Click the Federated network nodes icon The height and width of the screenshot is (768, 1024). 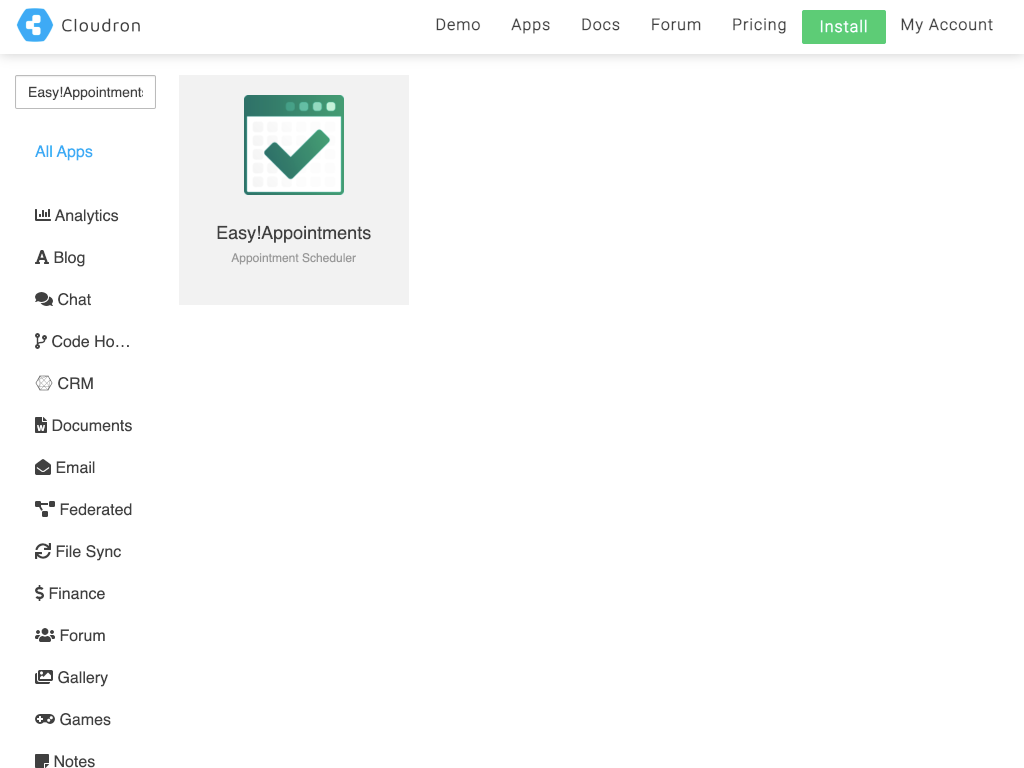pos(44,509)
